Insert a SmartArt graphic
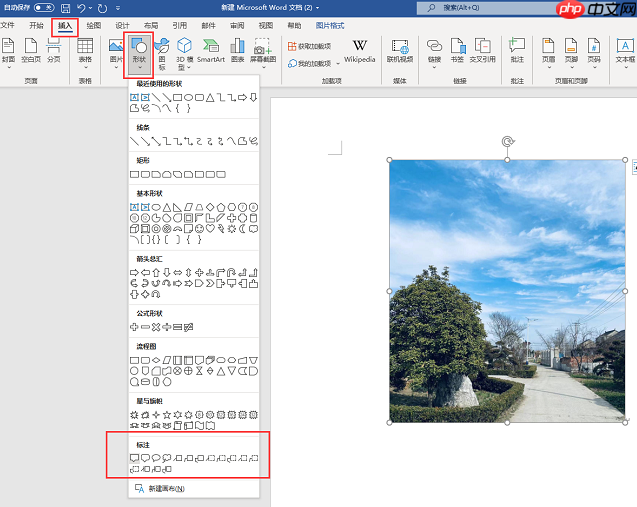637x507 pixels. (211, 51)
